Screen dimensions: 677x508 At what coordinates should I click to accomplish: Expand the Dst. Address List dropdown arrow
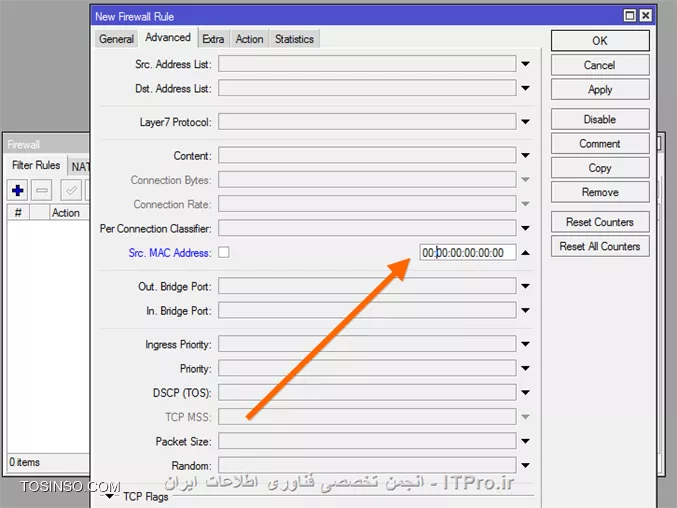525,88
